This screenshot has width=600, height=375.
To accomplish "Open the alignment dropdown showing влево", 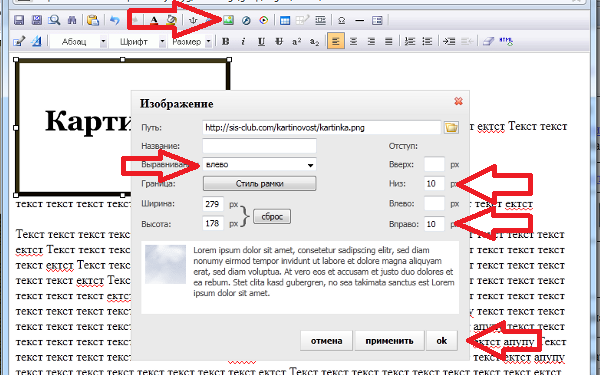I will point(259,165).
